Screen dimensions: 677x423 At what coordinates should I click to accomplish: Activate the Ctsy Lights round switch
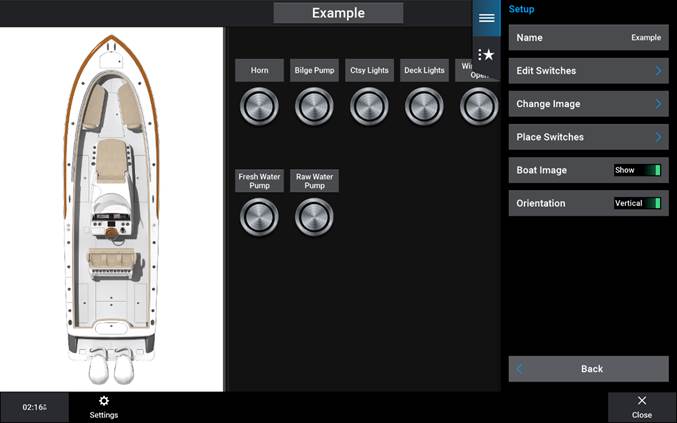point(369,106)
